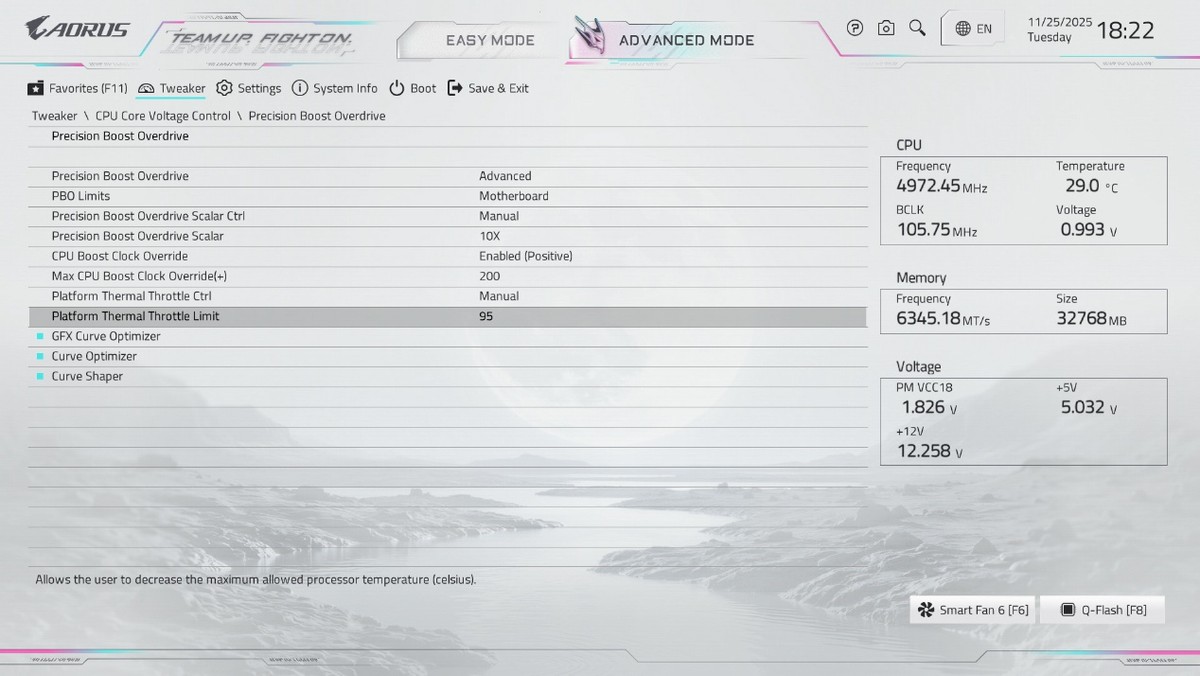The image size is (1200, 676).
Task: Expand the Curve Optimizer submenu
Action: click(94, 356)
